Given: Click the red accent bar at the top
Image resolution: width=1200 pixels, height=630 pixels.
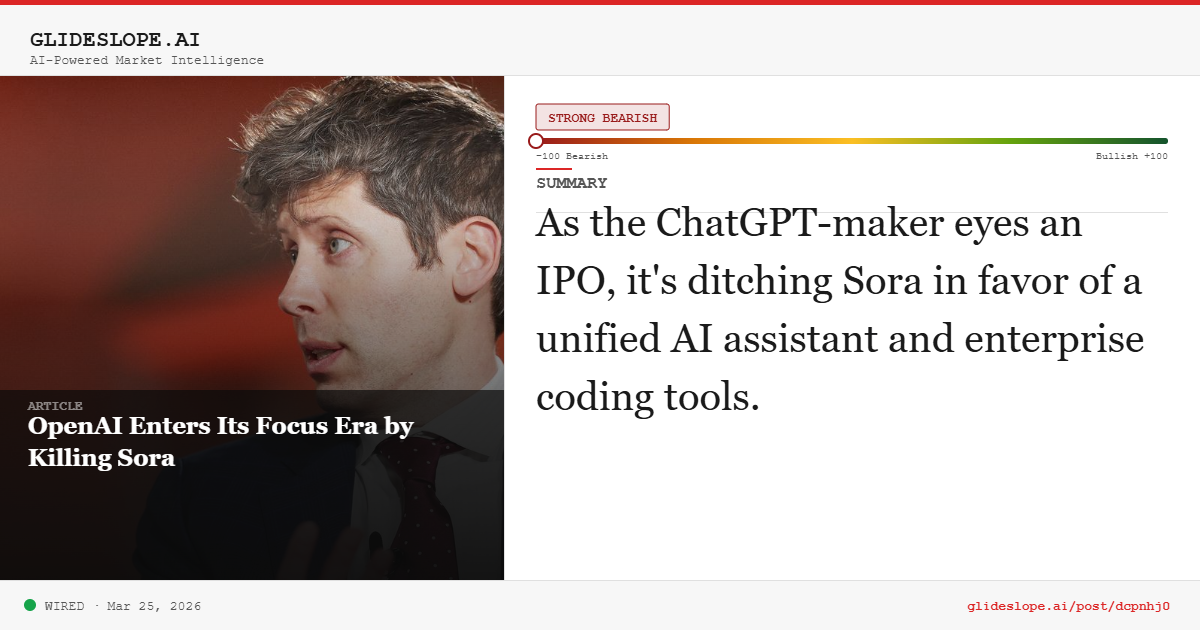Looking at the screenshot, I should [600, 2].
